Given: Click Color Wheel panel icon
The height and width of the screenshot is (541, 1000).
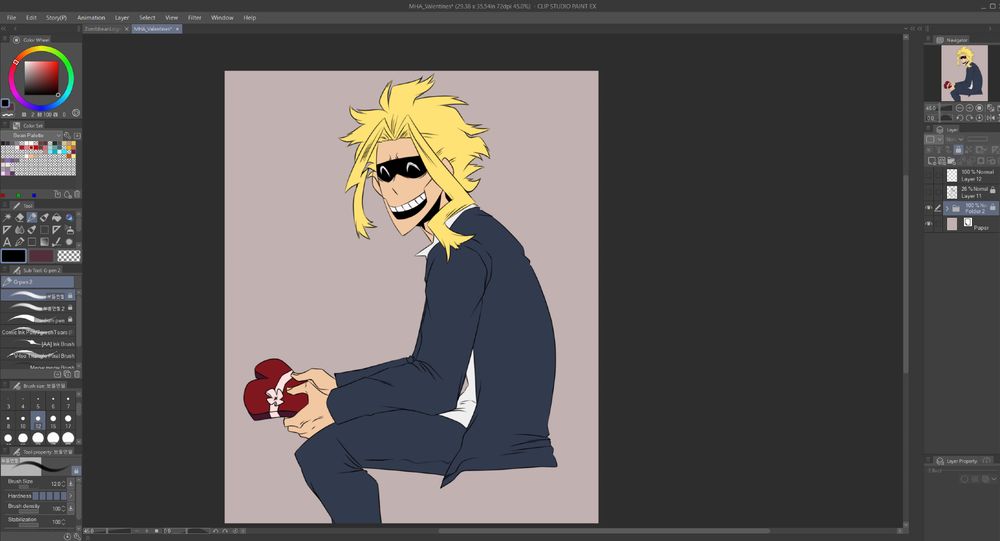Looking at the screenshot, I should point(16,40).
